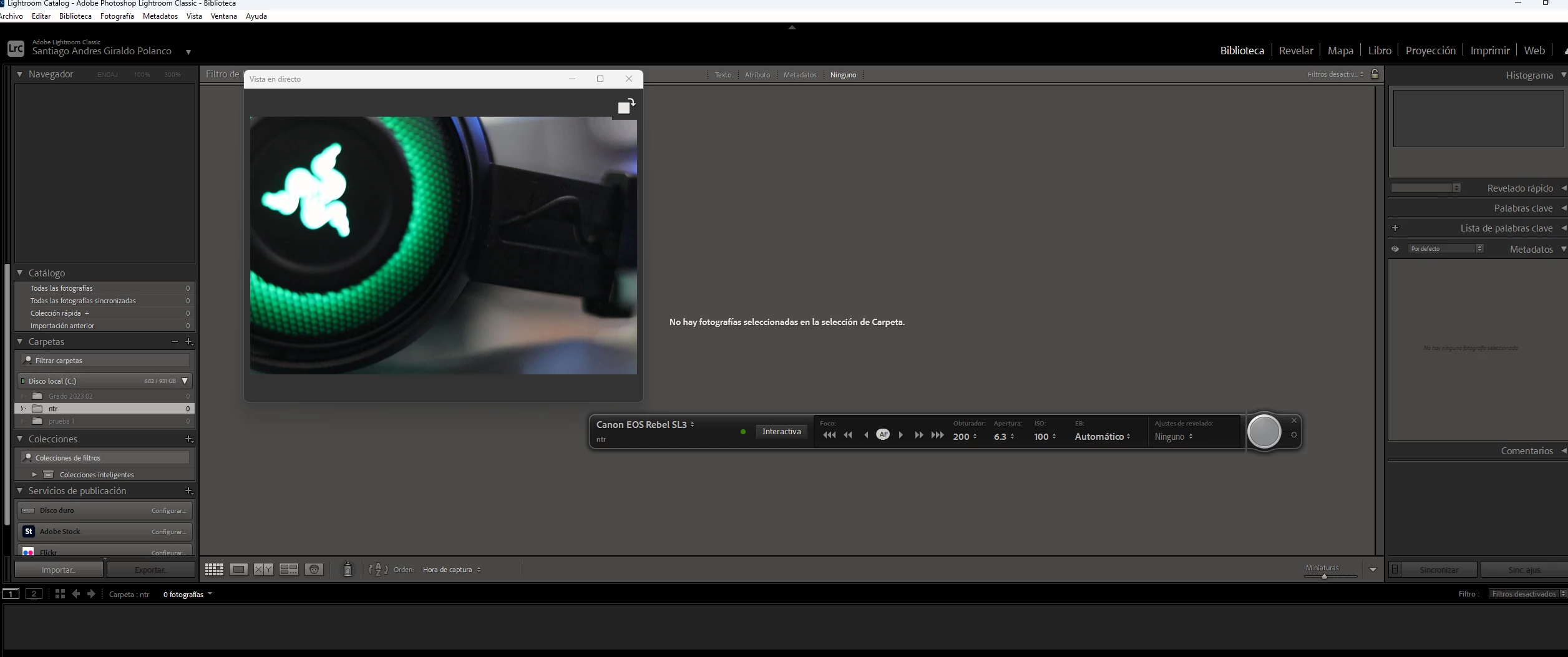
Task: Select the Painter spray can tool
Action: [x=348, y=569]
